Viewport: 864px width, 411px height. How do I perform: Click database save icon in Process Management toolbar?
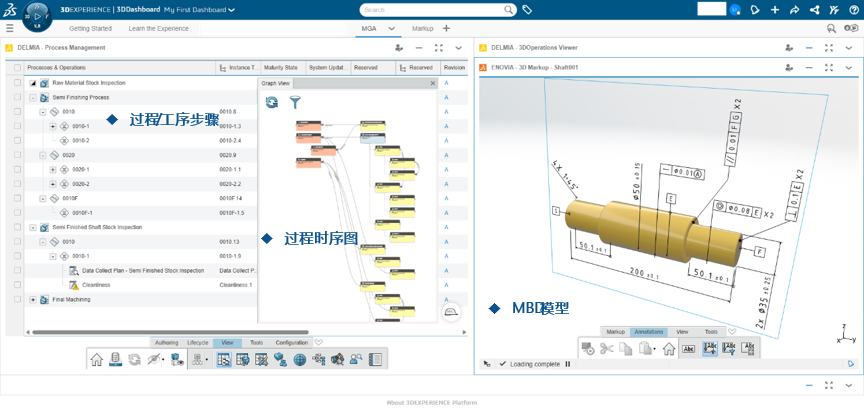[115, 360]
